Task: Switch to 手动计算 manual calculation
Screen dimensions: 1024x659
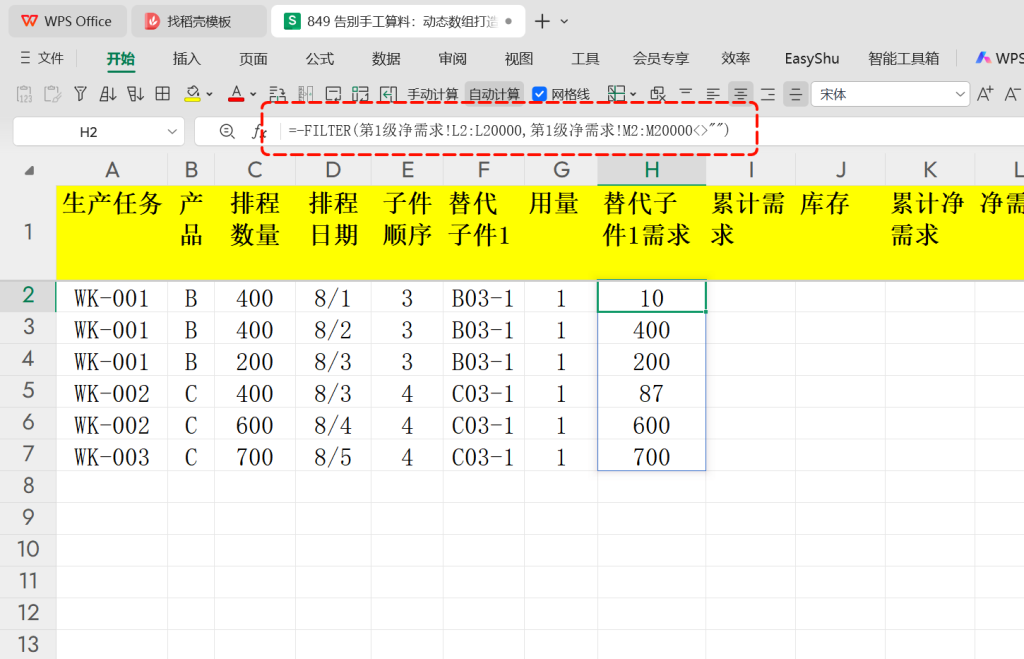Action: pos(432,95)
